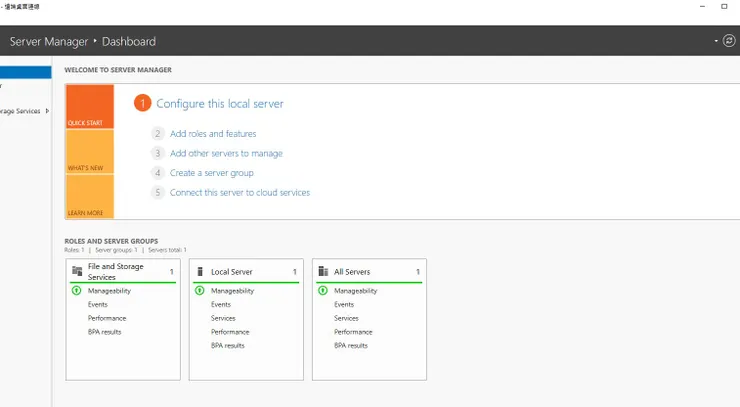740x407 pixels.
Task: Click All Servers' green Manageability status icon
Action: click(322, 291)
